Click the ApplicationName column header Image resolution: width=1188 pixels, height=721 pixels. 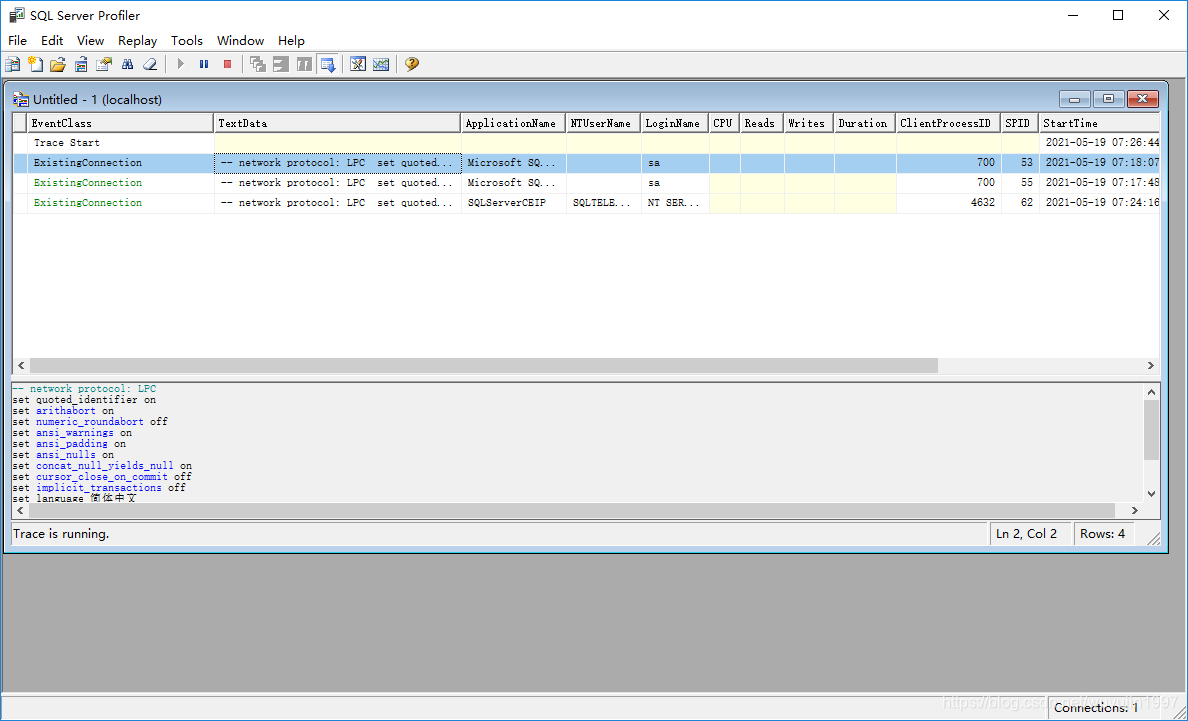[x=514, y=123]
